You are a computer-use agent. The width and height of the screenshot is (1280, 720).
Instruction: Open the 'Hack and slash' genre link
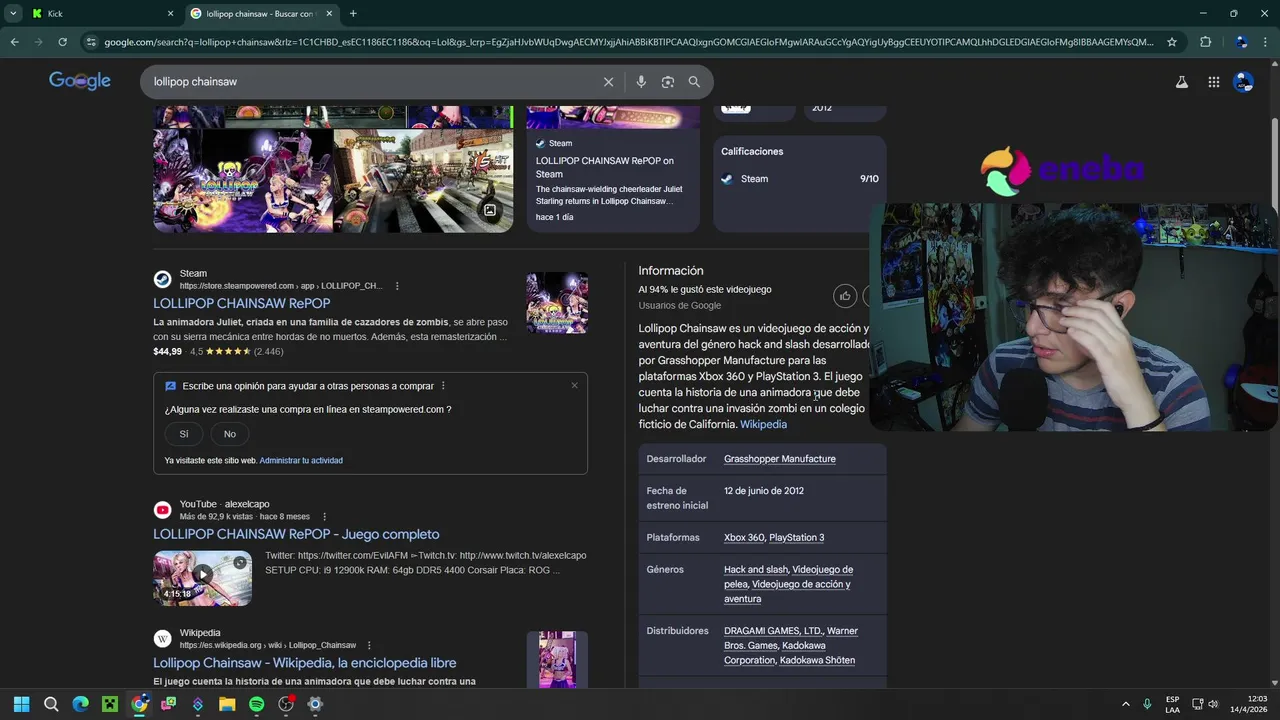coord(756,570)
